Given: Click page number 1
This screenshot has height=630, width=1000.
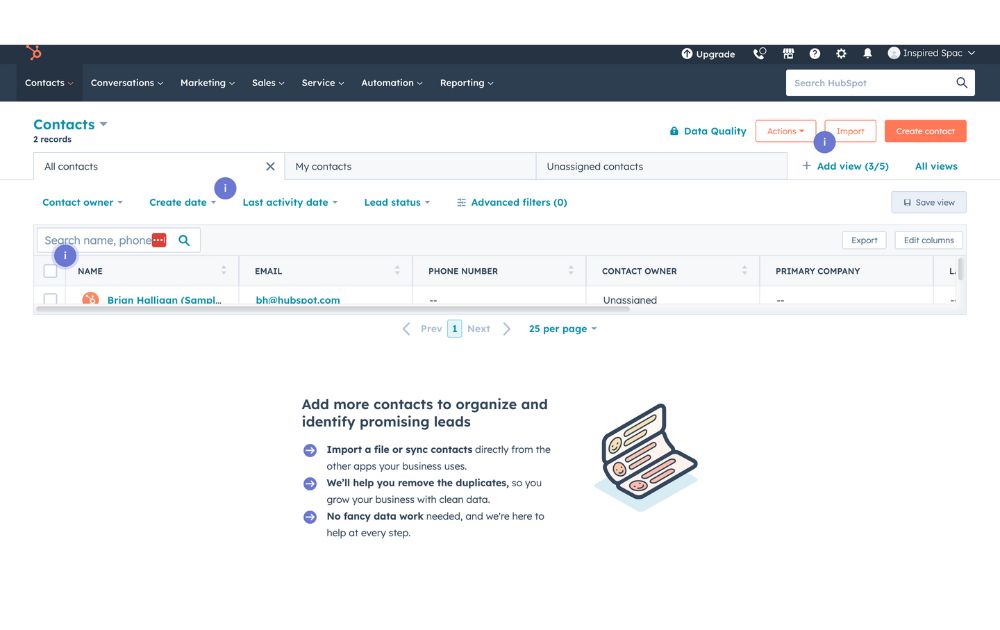Looking at the screenshot, I should pyautogui.click(x=454, y=329).
